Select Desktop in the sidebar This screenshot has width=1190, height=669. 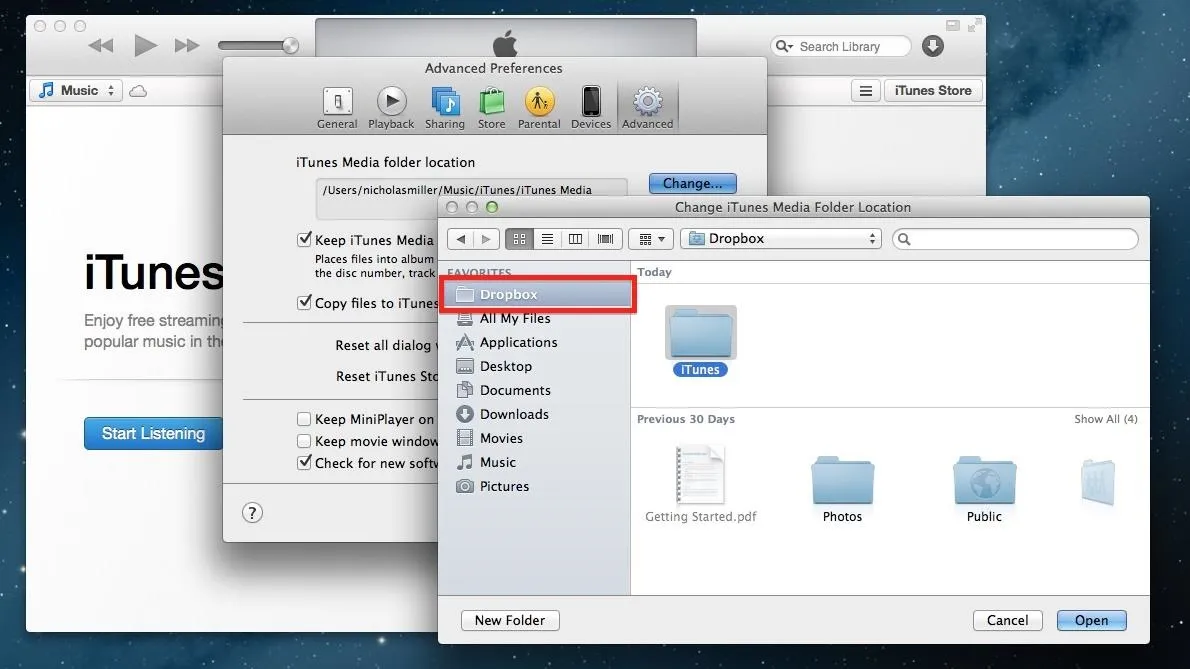534,366
